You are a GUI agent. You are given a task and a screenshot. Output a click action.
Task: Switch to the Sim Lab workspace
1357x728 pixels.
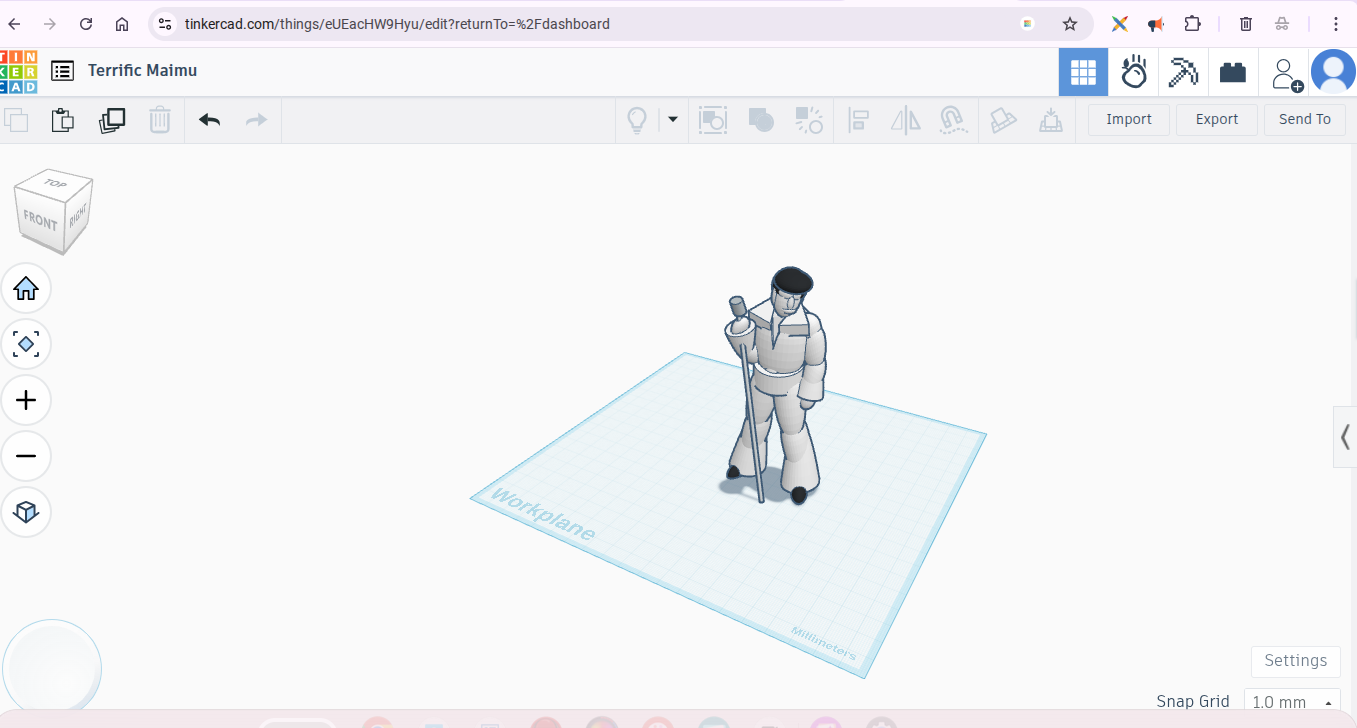(x=1134, y=72)
